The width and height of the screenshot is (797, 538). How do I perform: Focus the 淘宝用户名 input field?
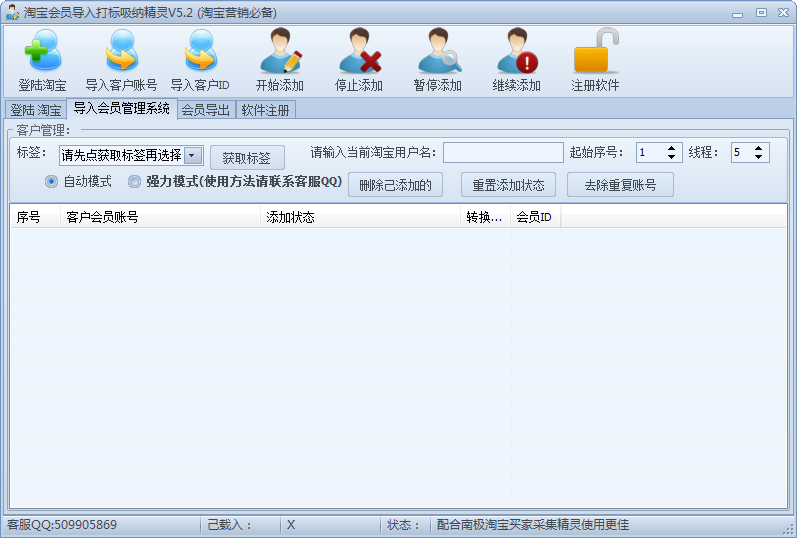point(503,153)
